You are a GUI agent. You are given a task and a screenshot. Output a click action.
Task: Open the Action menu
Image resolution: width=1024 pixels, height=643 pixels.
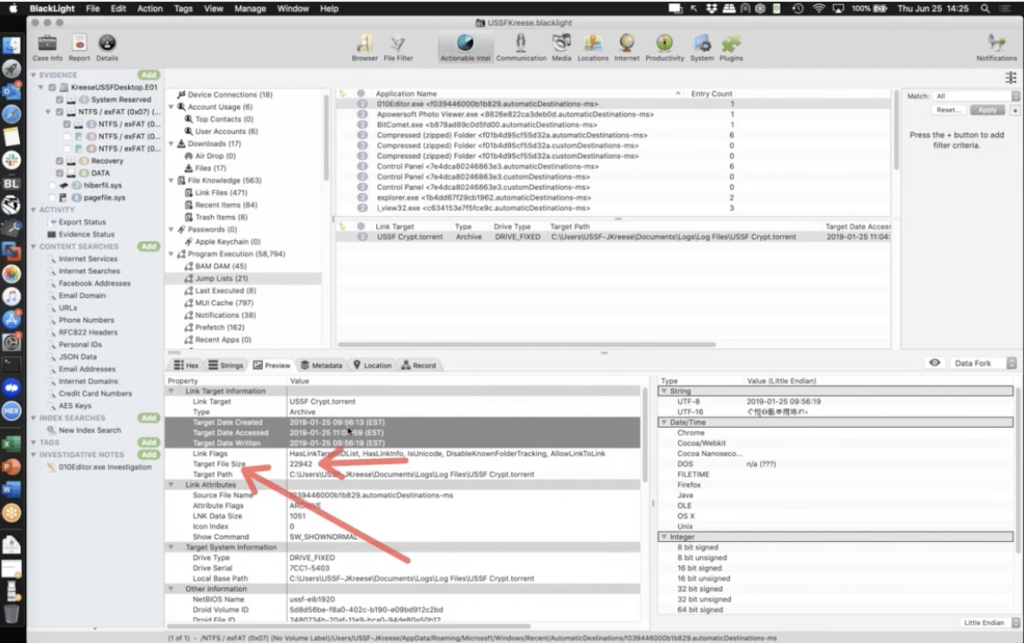[150, 8]
